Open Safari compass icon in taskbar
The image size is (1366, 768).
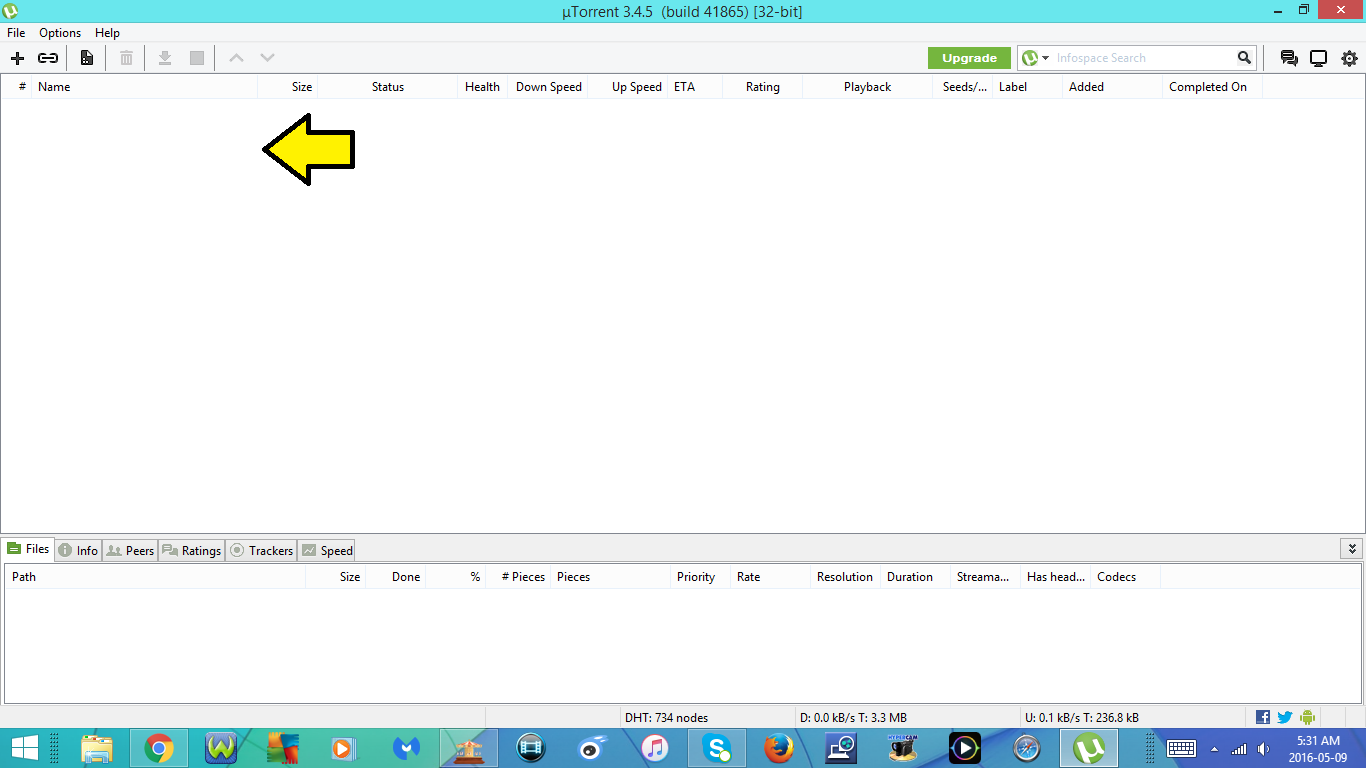point(1027,748)
